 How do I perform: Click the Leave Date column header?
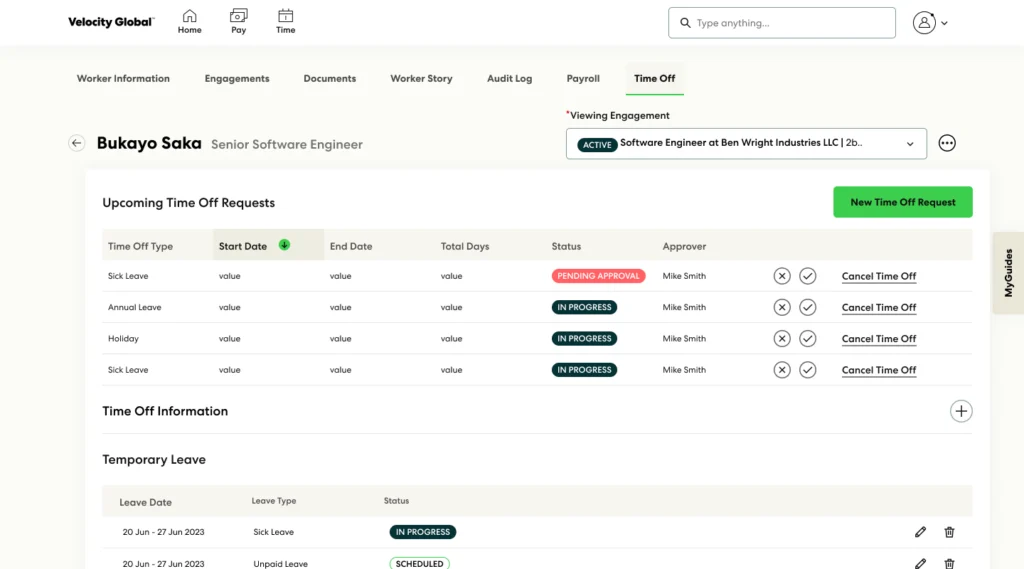146,502
